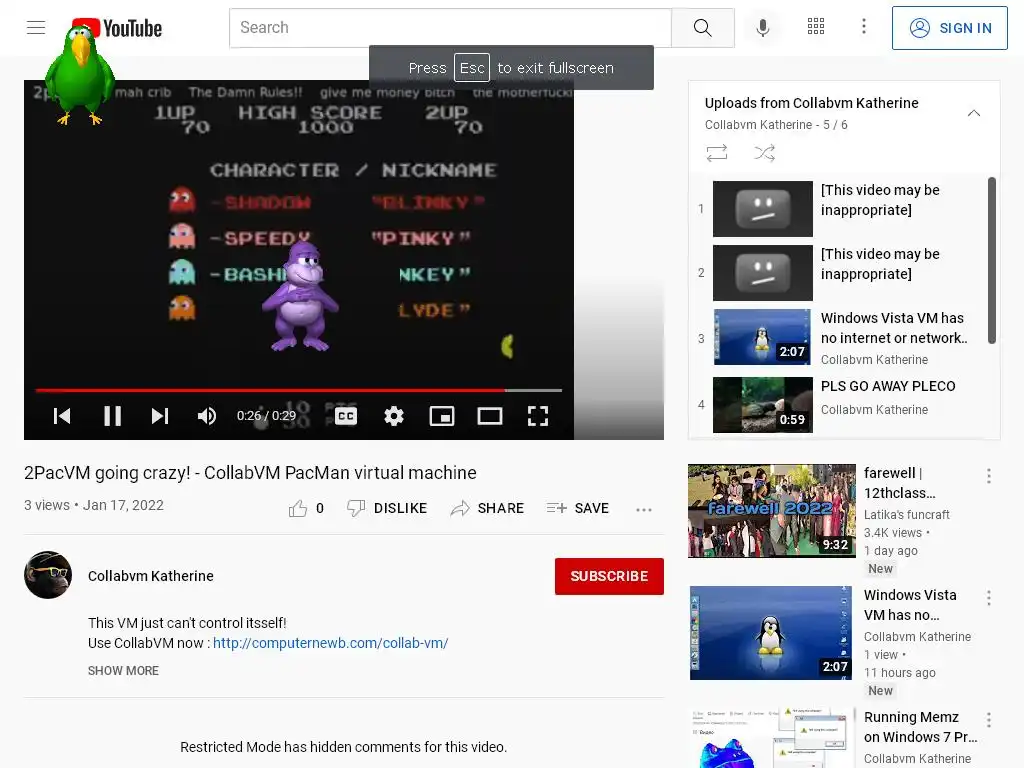Click the Running Memz video thumbnail
The height and width of the screenshot is (768, 1024).
tap(771, 738)
